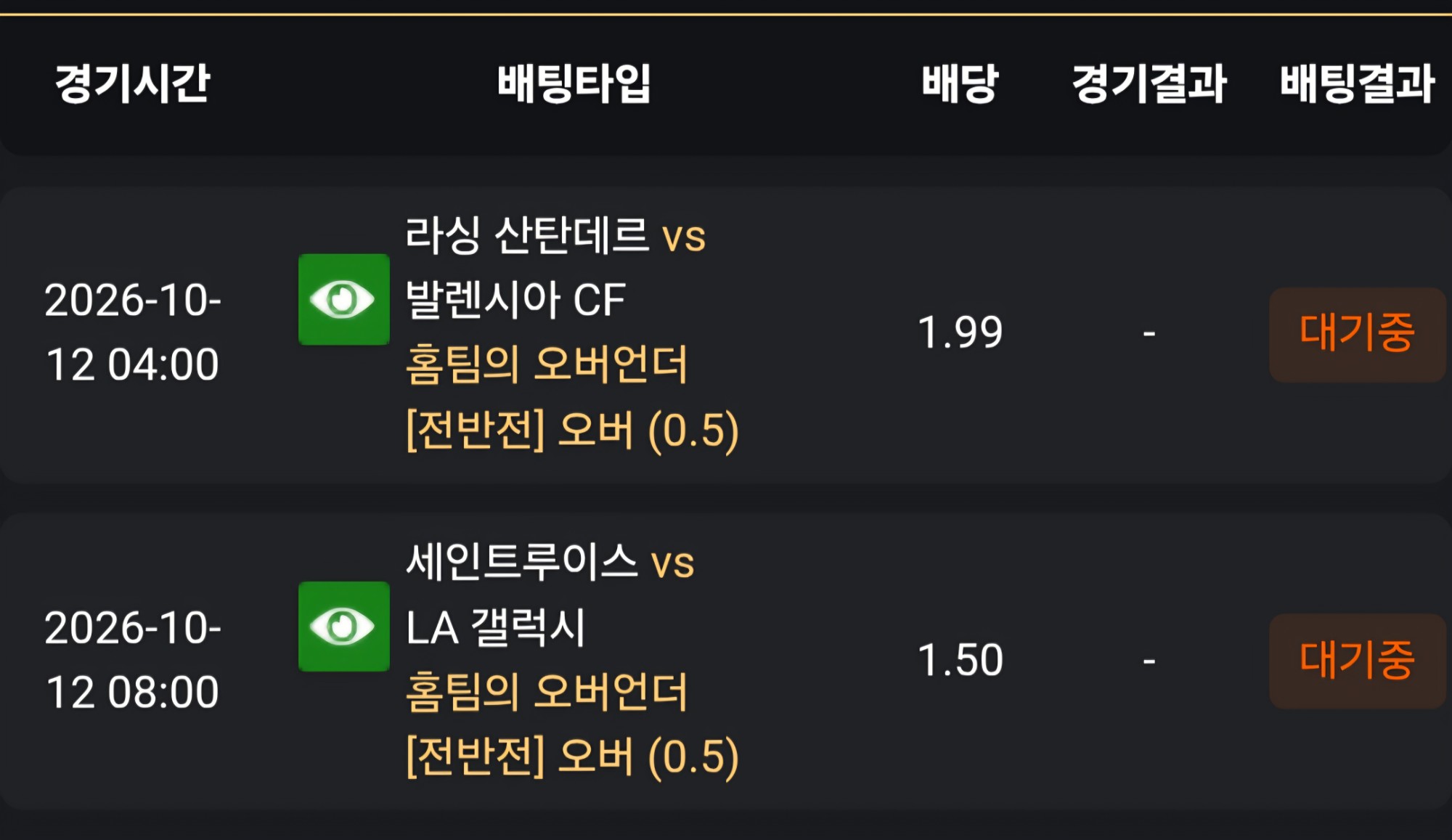
Task: Click the 2026-10-12 08:00 match time
Action: [133, 659]
